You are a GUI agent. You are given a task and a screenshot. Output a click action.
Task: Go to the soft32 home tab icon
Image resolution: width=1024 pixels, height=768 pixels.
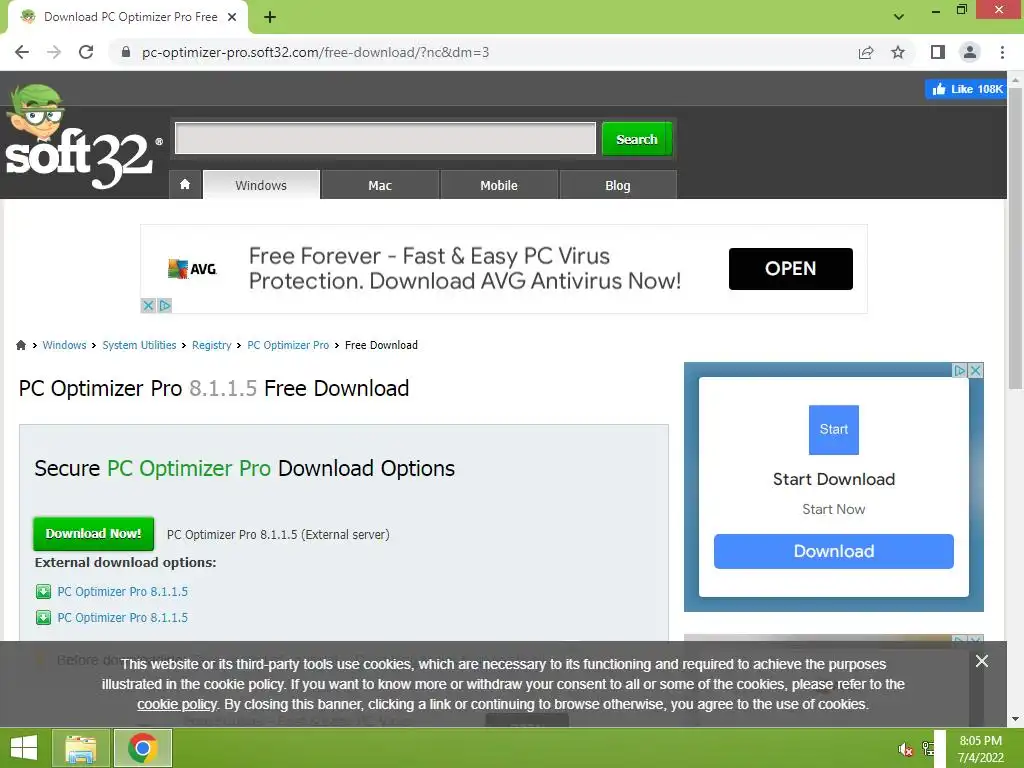[x=185, y=185]
